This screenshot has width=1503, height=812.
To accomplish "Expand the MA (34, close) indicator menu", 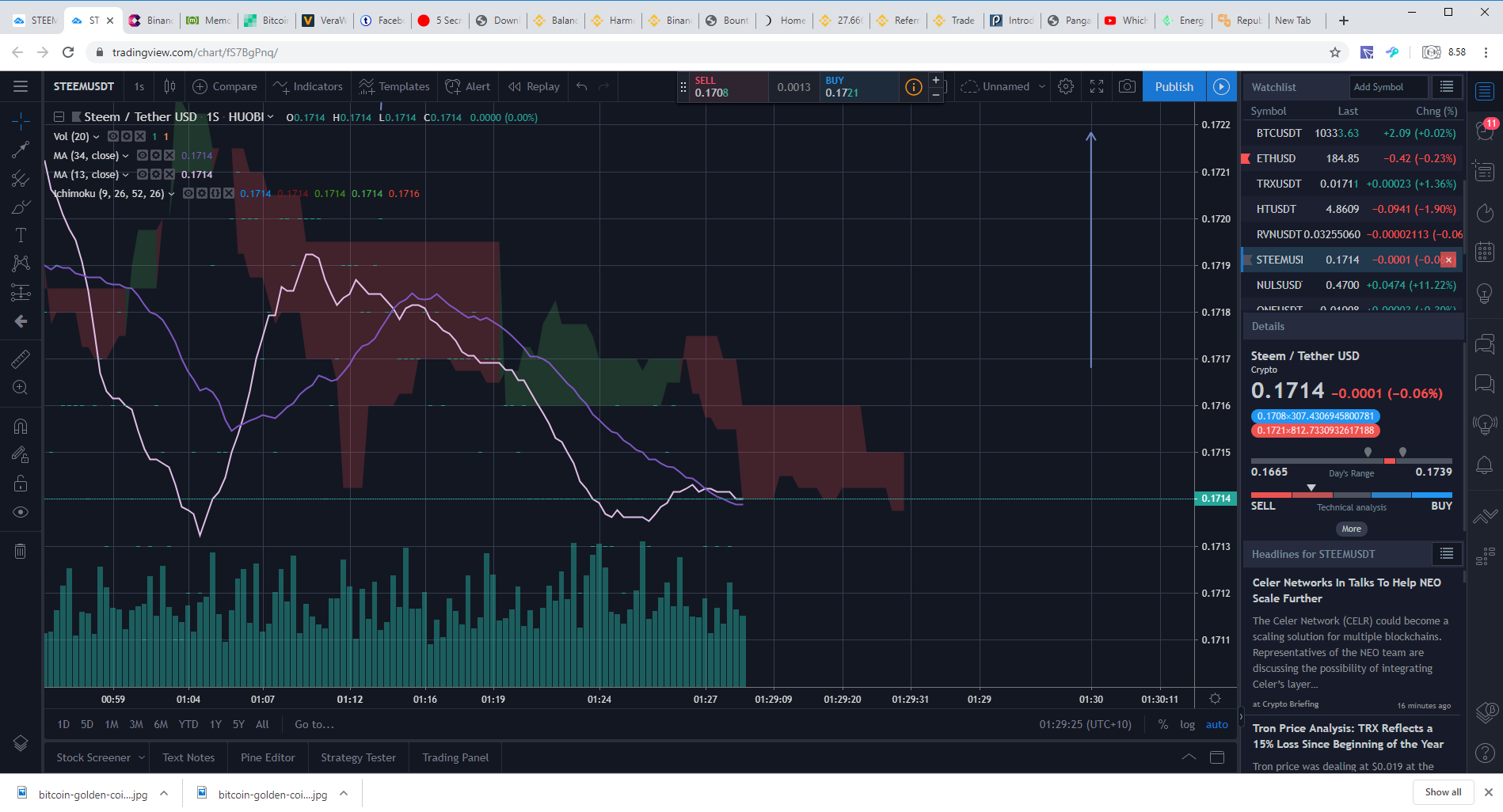I will tap(125, 156).
